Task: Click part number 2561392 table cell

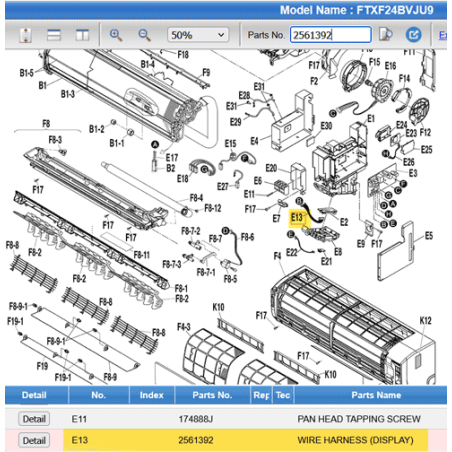Action: pyautogui.click(x=196, y=440)
